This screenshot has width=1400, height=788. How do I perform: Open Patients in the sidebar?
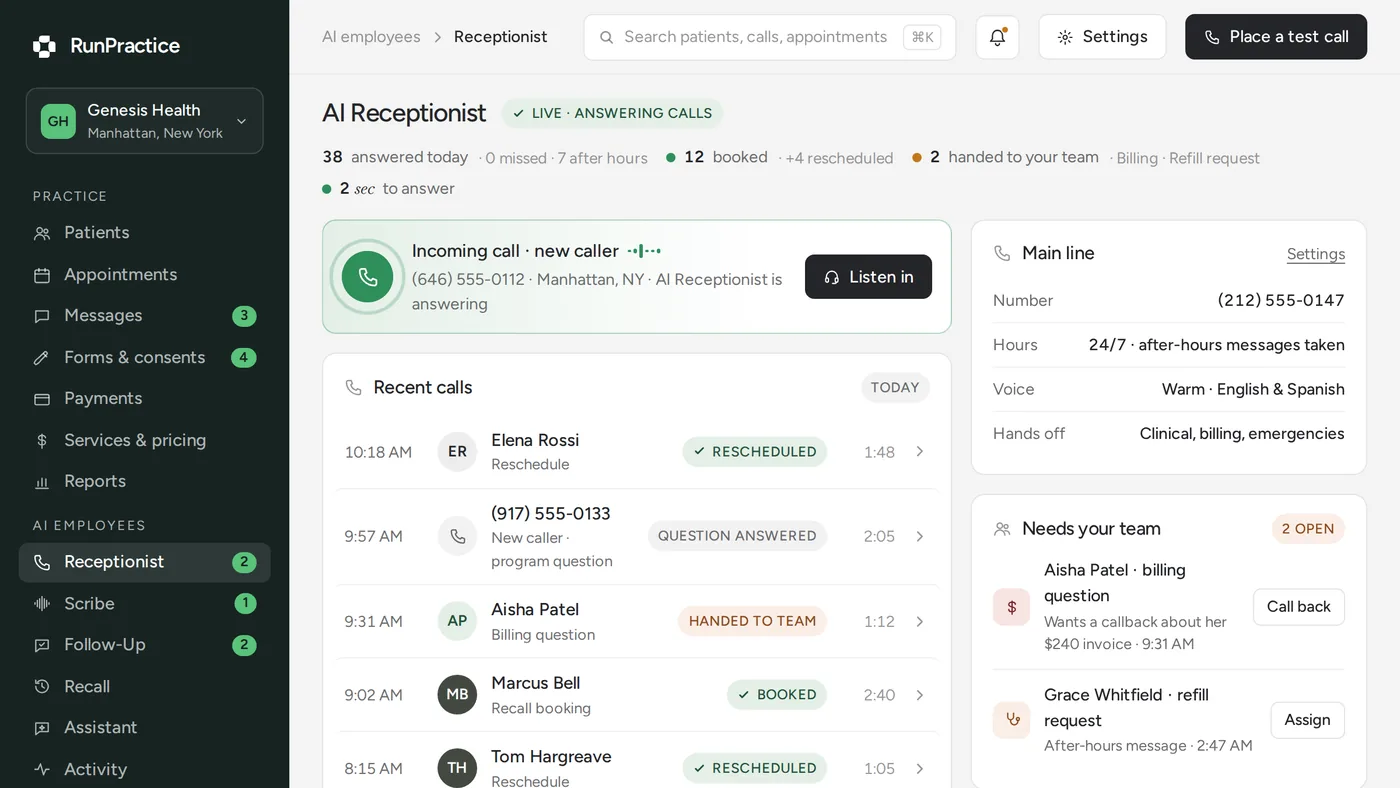pyautogui.click(x=145, y=233)
